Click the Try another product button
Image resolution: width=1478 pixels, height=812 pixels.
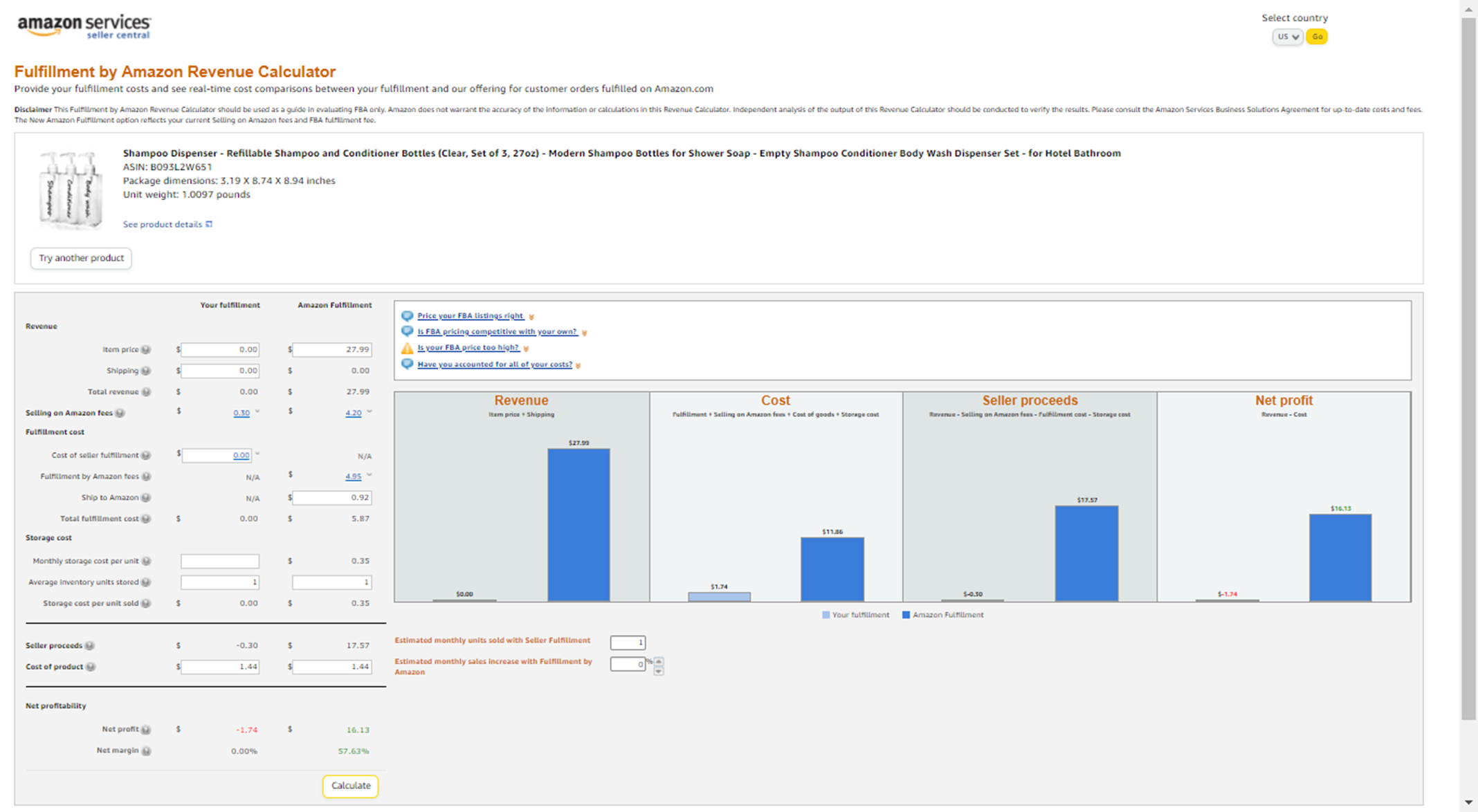81,258
